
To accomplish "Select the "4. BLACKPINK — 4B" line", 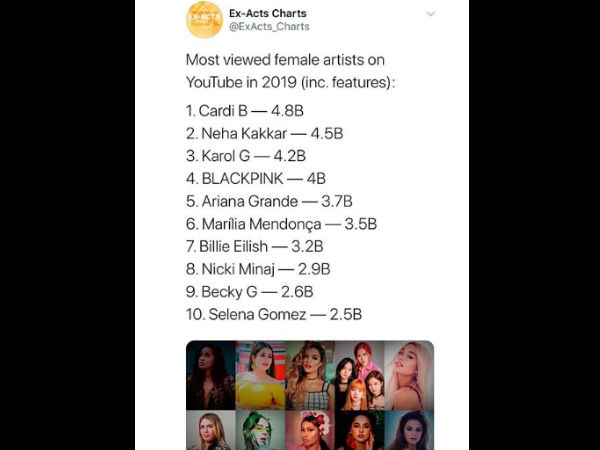I will click(x=254, y=178).
